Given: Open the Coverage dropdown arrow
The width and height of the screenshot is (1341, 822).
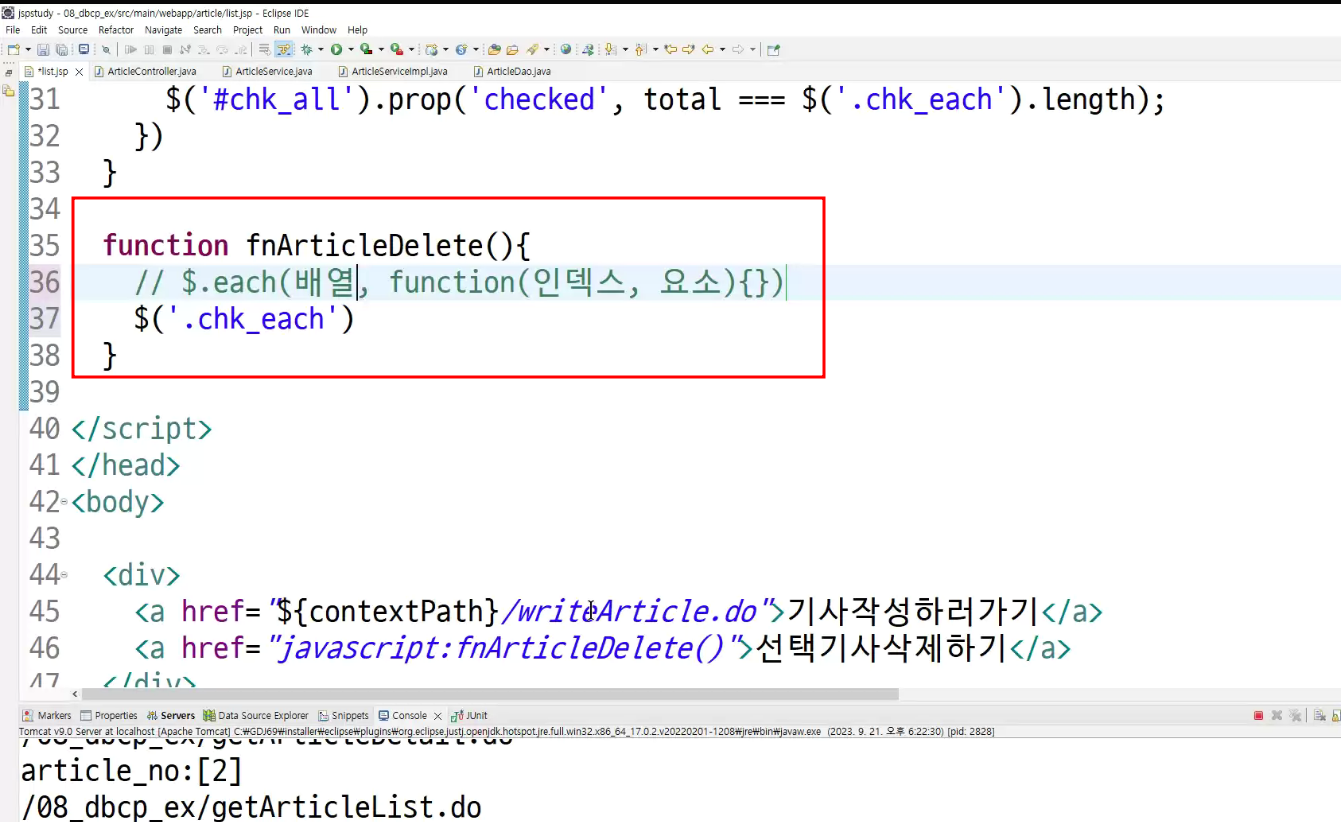Looking at the screenshot, I should click(380, 49).
